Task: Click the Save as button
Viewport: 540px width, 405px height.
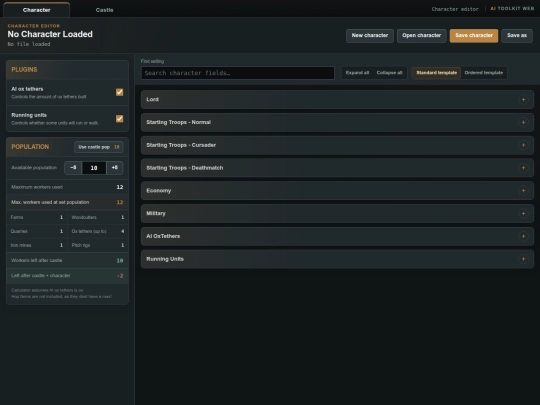Action: pos(517,35)
